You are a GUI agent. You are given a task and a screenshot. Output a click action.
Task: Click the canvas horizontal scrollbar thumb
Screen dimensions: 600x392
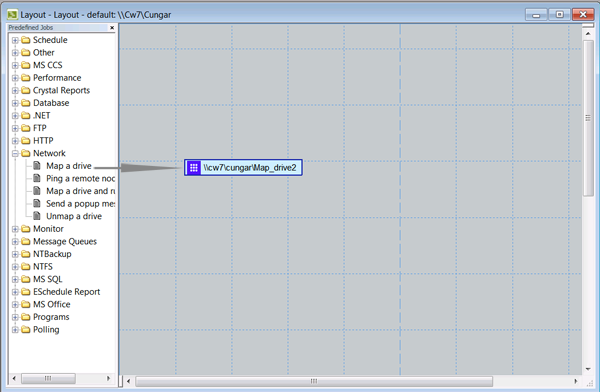pos(314,381)
